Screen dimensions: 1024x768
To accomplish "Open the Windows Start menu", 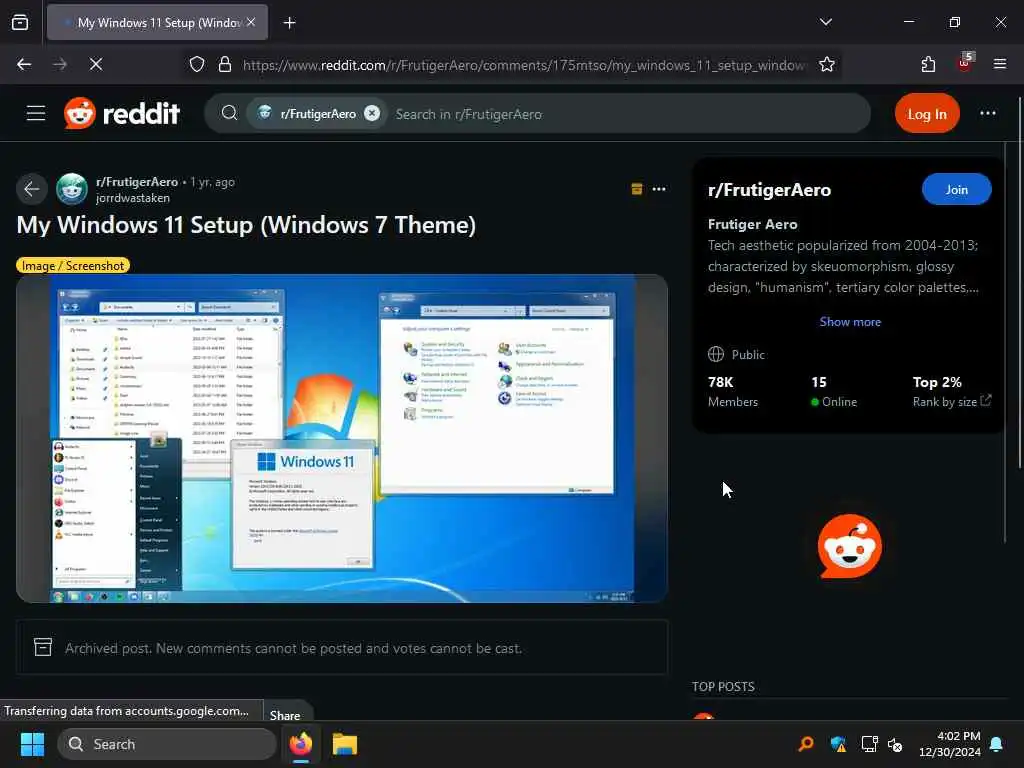I will coord(32,744).
